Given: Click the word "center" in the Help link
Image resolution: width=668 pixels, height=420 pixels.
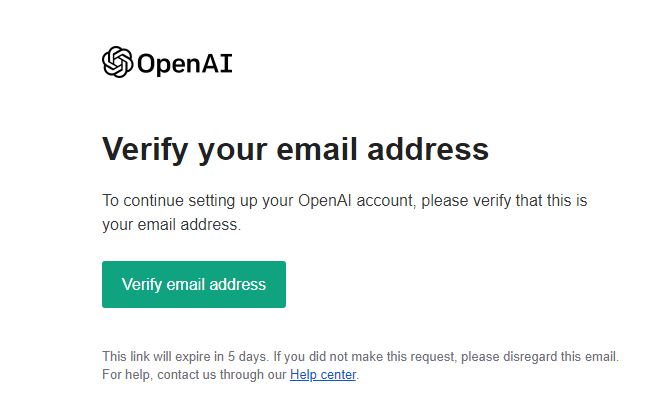Looking at the screenshot, I should (337, 375).
